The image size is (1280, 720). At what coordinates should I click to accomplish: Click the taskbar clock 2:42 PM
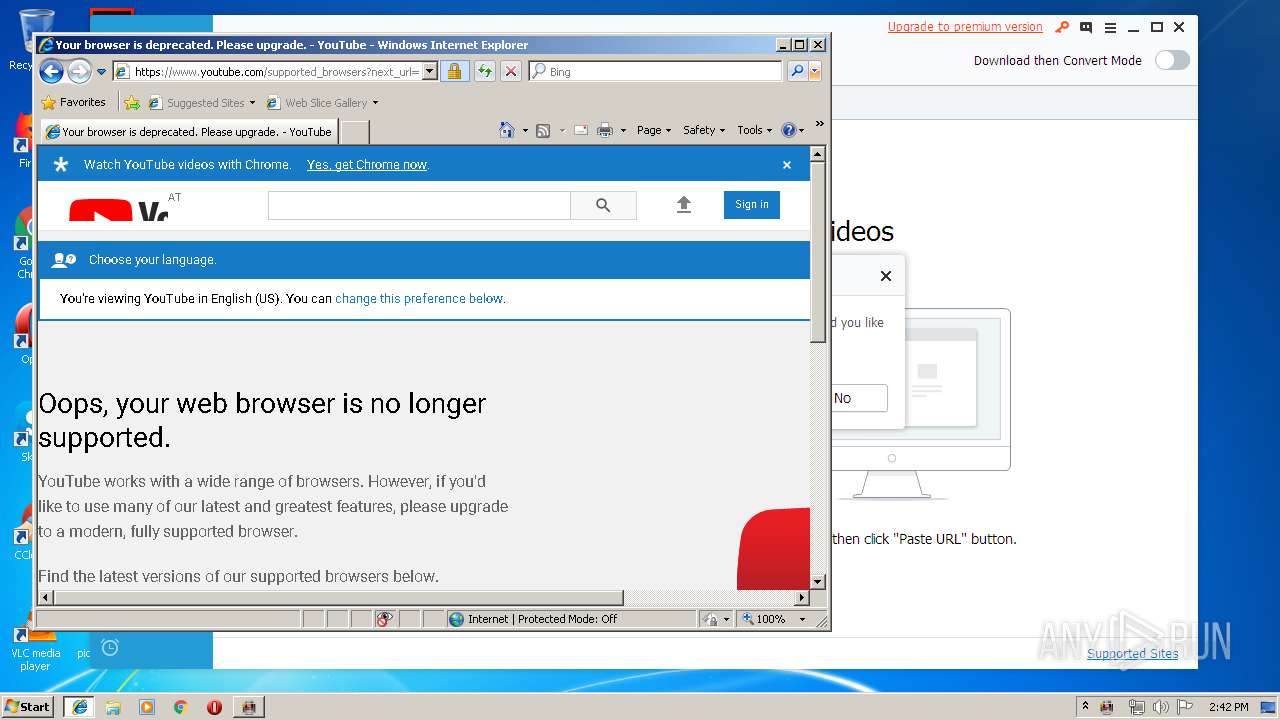1228,706
